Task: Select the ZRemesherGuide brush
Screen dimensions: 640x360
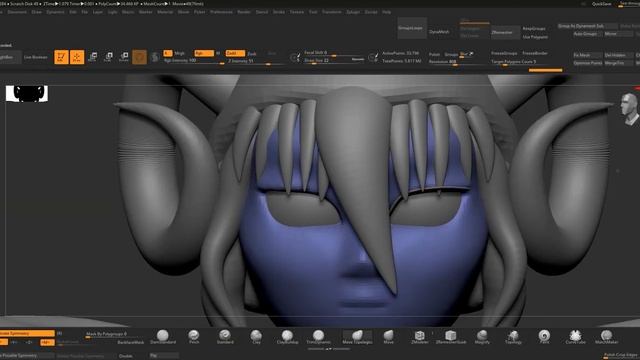Action: coord(451,337)
